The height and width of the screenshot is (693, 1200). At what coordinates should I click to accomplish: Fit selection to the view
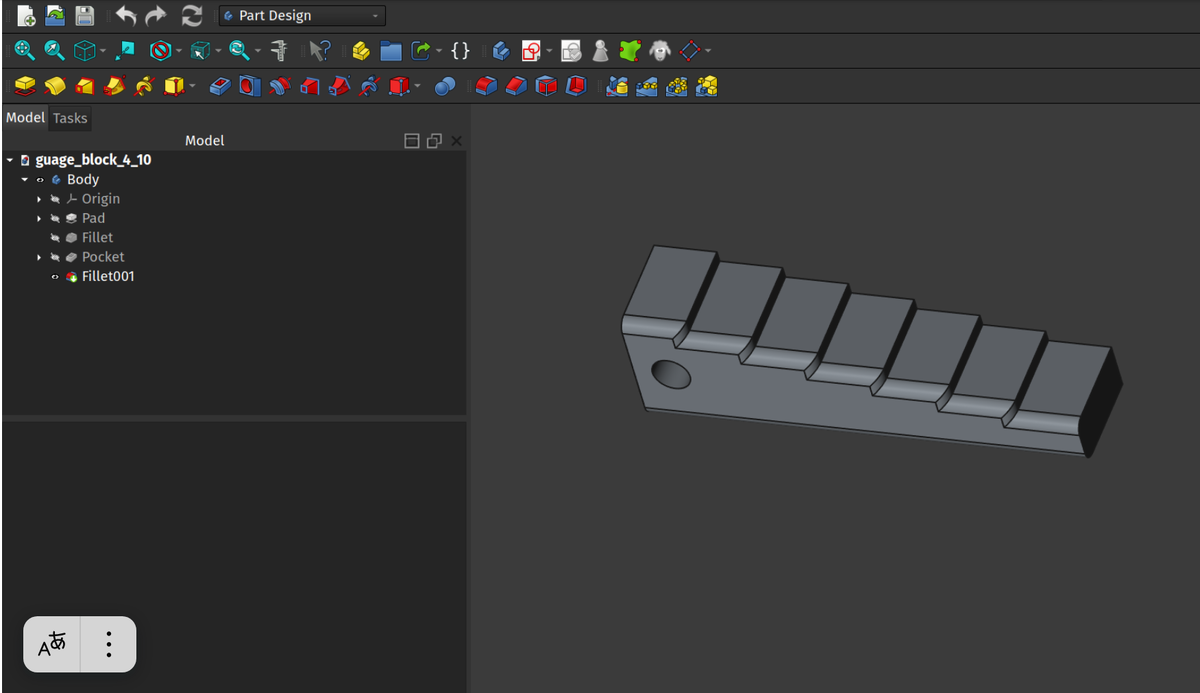pyautogui.click(x=54, y=50)
